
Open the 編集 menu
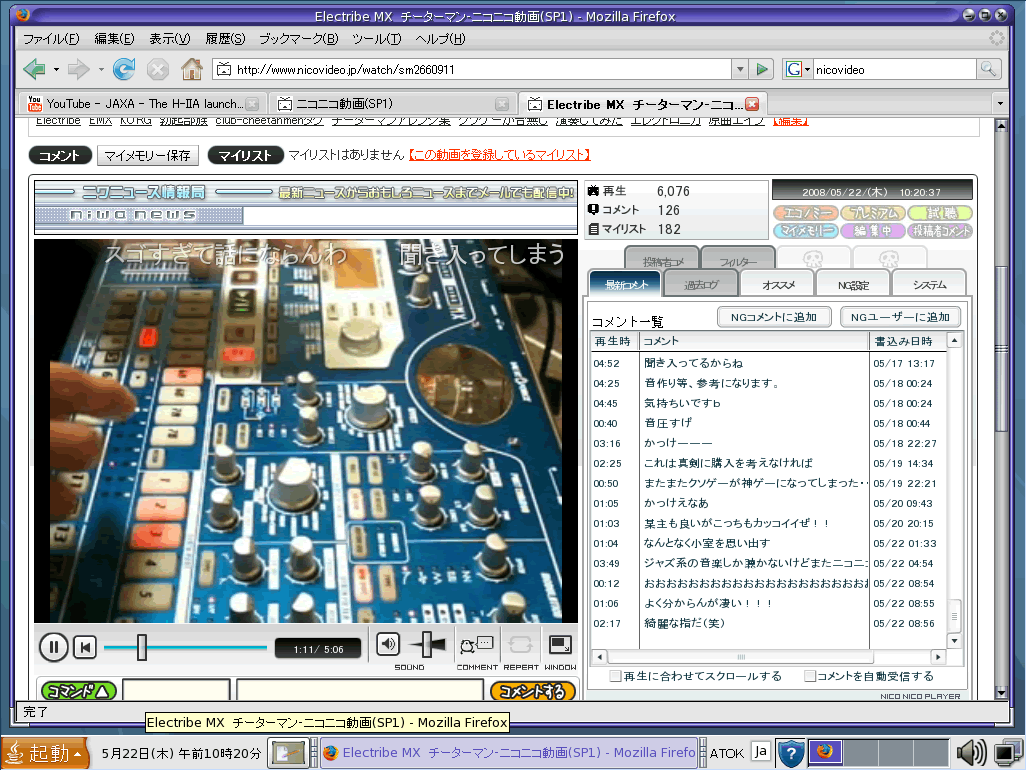point(114,39)
